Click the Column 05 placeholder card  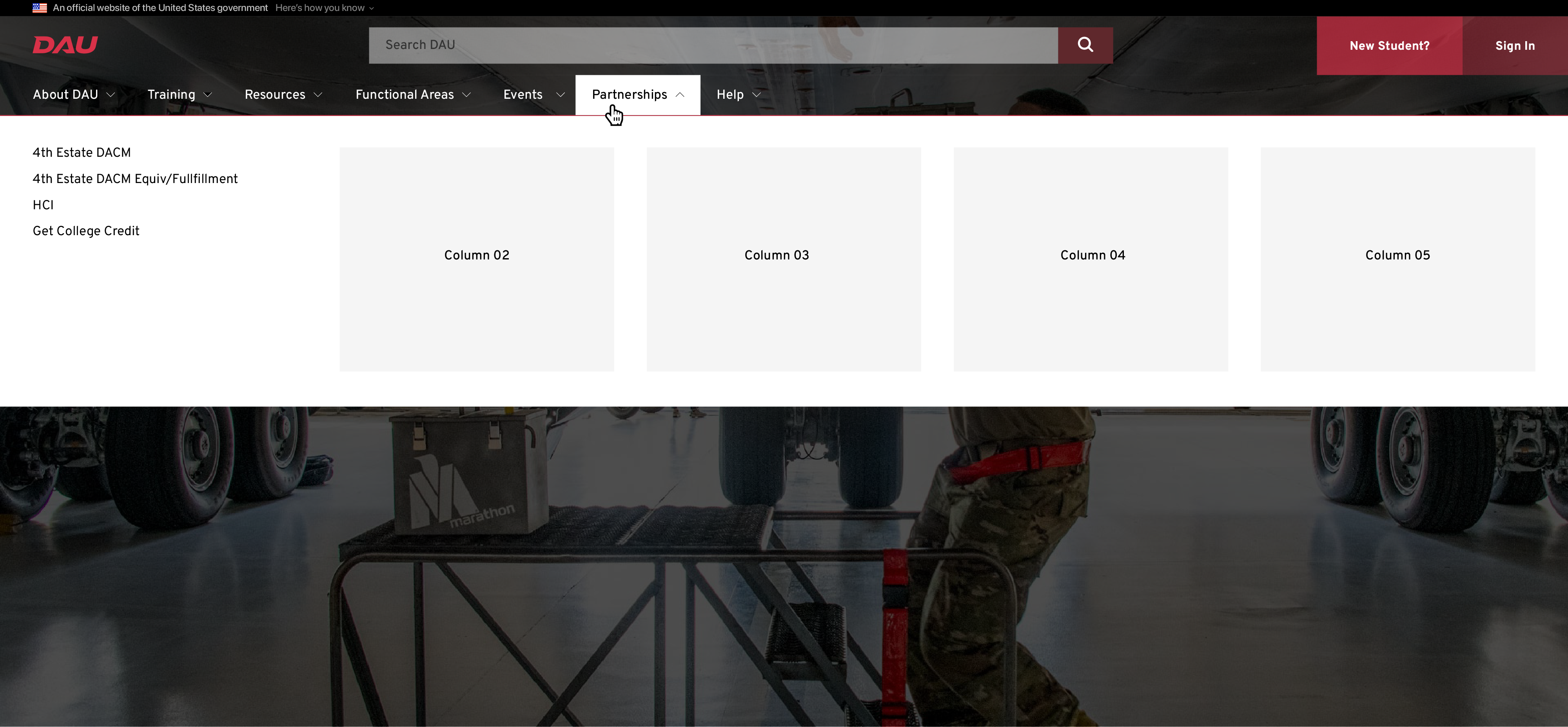coord(1397,259)
